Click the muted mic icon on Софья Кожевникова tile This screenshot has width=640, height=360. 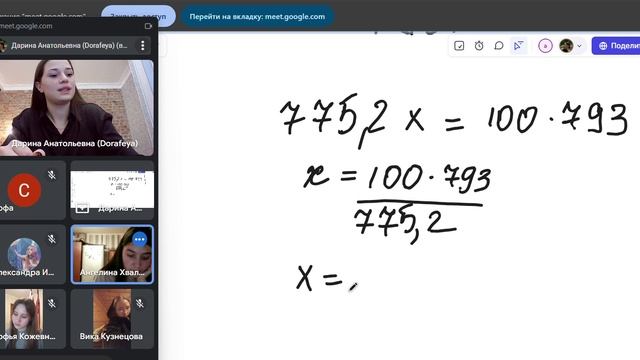52,303
